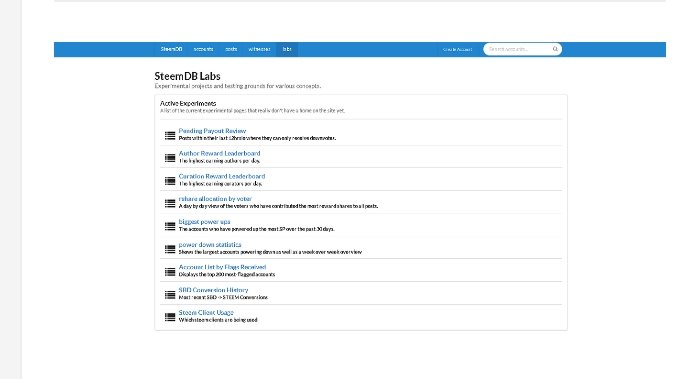
Task: Open Author Reward Leaderboard
Action: pos(219,153)
